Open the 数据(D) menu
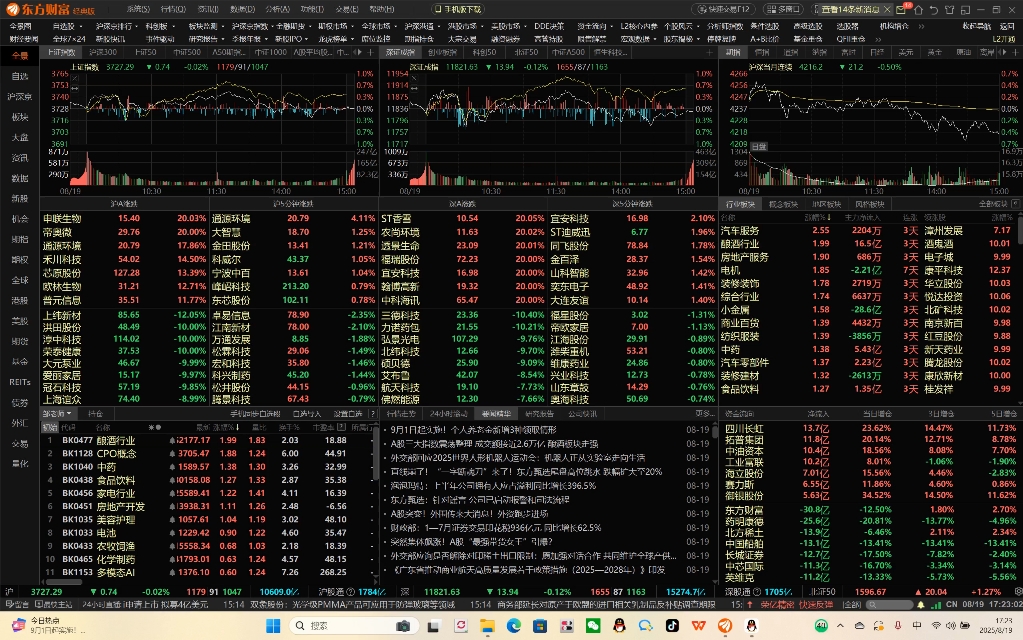Screen dimensions: 1023x640 [x=243, y=9]
